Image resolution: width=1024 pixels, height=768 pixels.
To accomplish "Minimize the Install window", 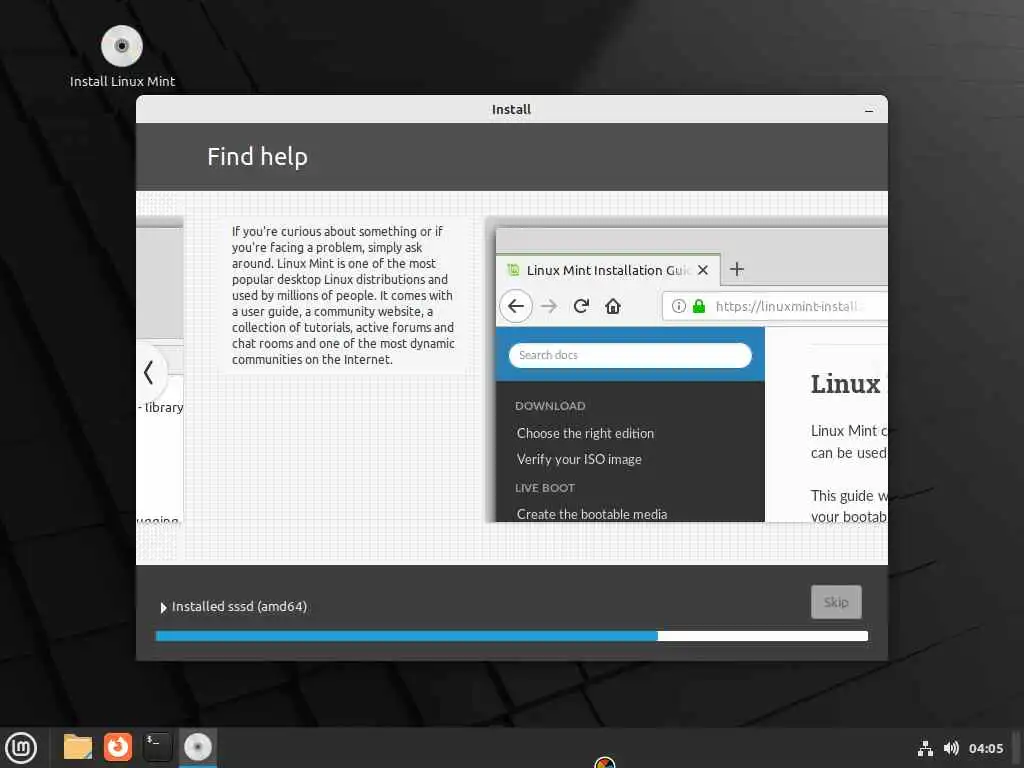I will (869, 110).
